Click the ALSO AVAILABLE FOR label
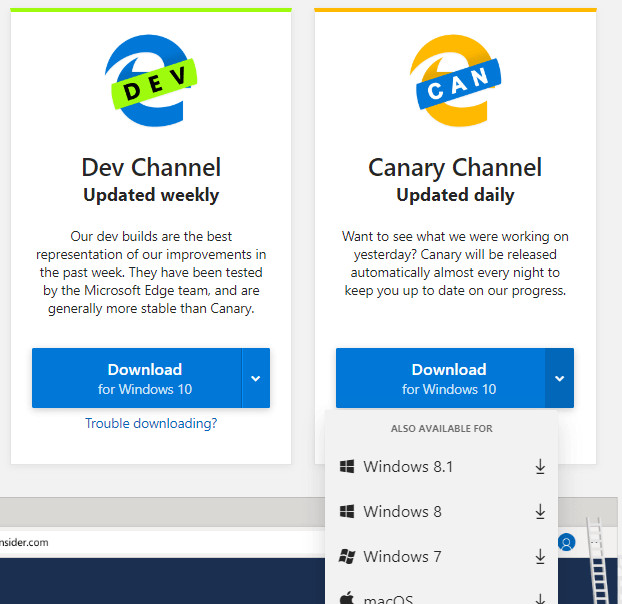 click(442, 428)
